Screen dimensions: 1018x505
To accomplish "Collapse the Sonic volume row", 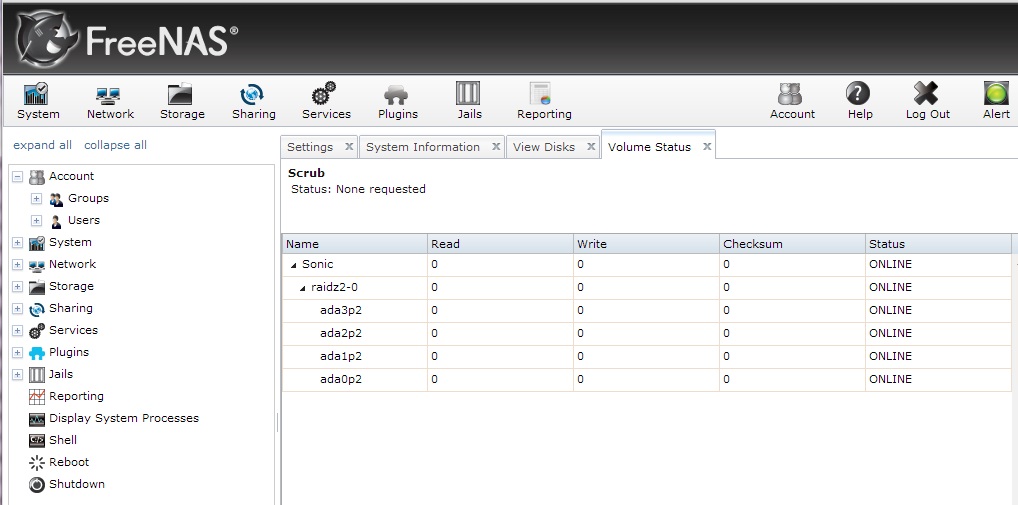I will [x=294, y=265].
